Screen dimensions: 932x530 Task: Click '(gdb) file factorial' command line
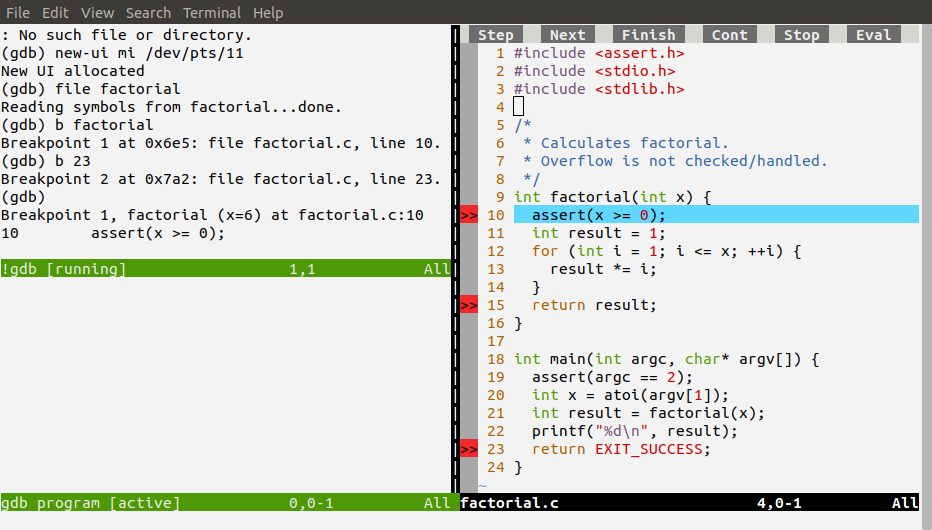point(91,89)
